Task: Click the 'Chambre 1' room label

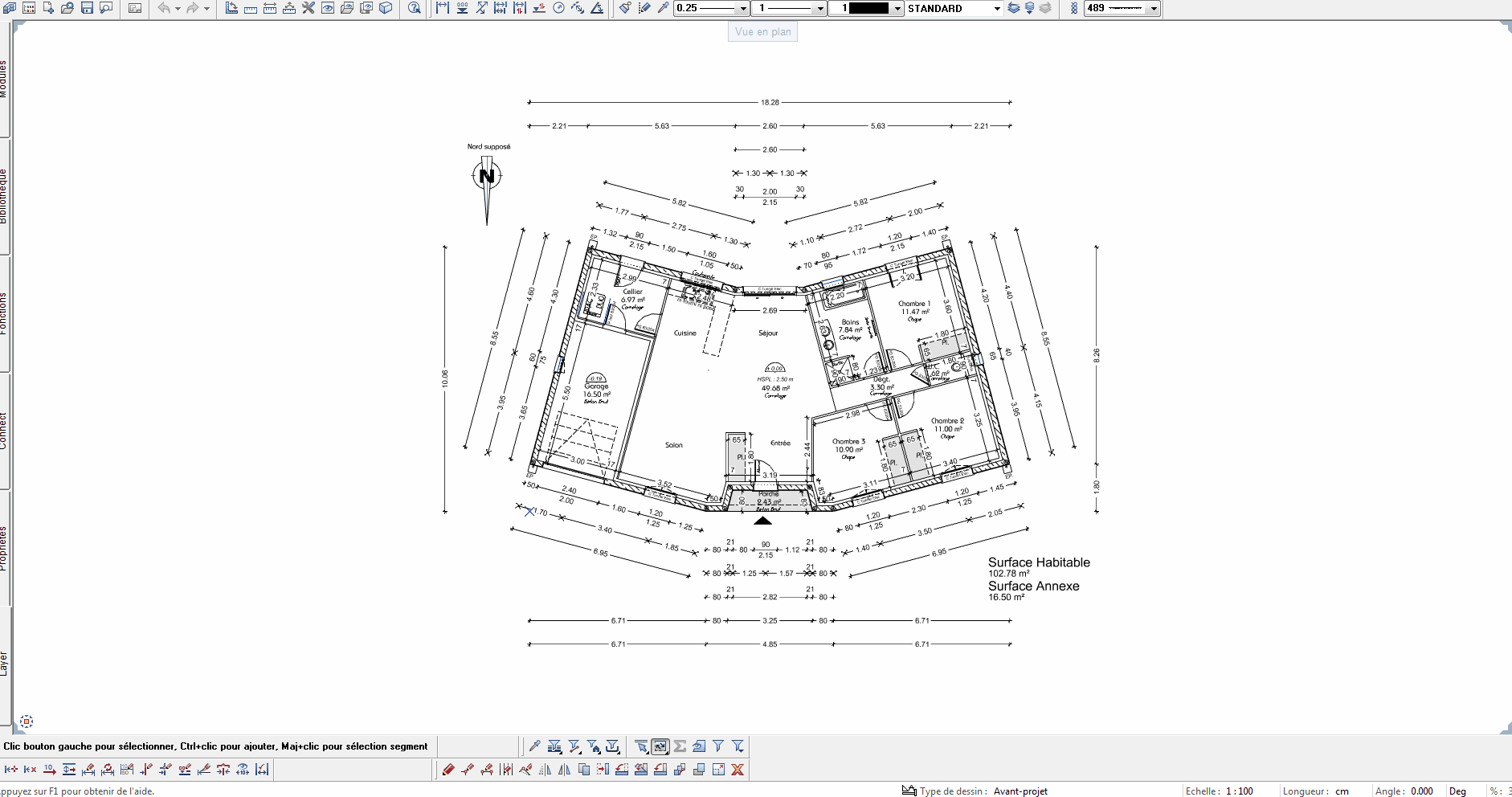Action: (x=914, y=304)
